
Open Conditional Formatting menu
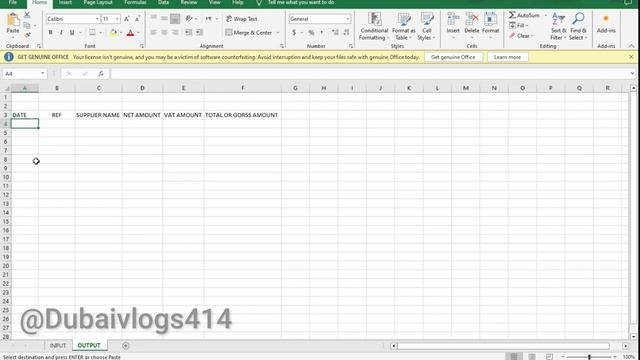[x=374, y=27]
